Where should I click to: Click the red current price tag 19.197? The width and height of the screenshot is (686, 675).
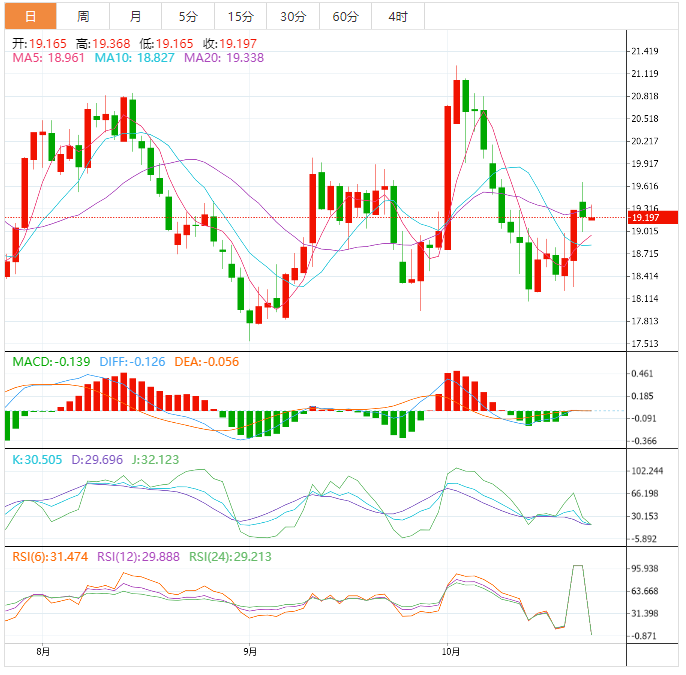(x=653, y=217)
